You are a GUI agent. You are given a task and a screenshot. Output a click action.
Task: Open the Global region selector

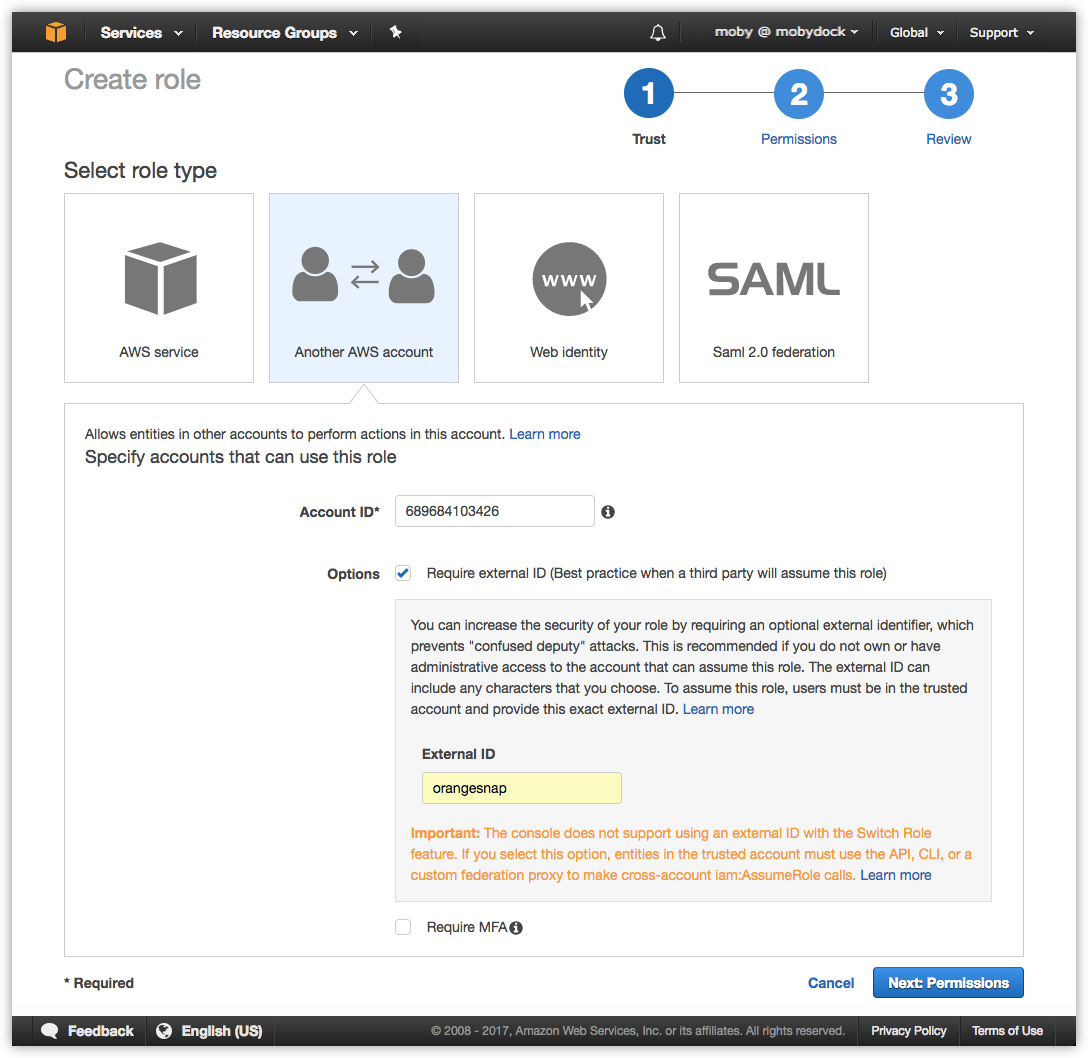tap(914, 31)
